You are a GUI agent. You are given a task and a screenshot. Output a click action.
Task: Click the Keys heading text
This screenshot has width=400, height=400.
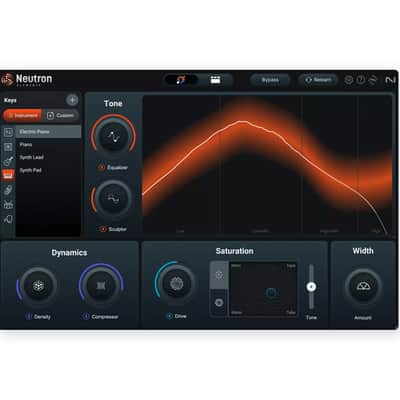pos(10,100)
